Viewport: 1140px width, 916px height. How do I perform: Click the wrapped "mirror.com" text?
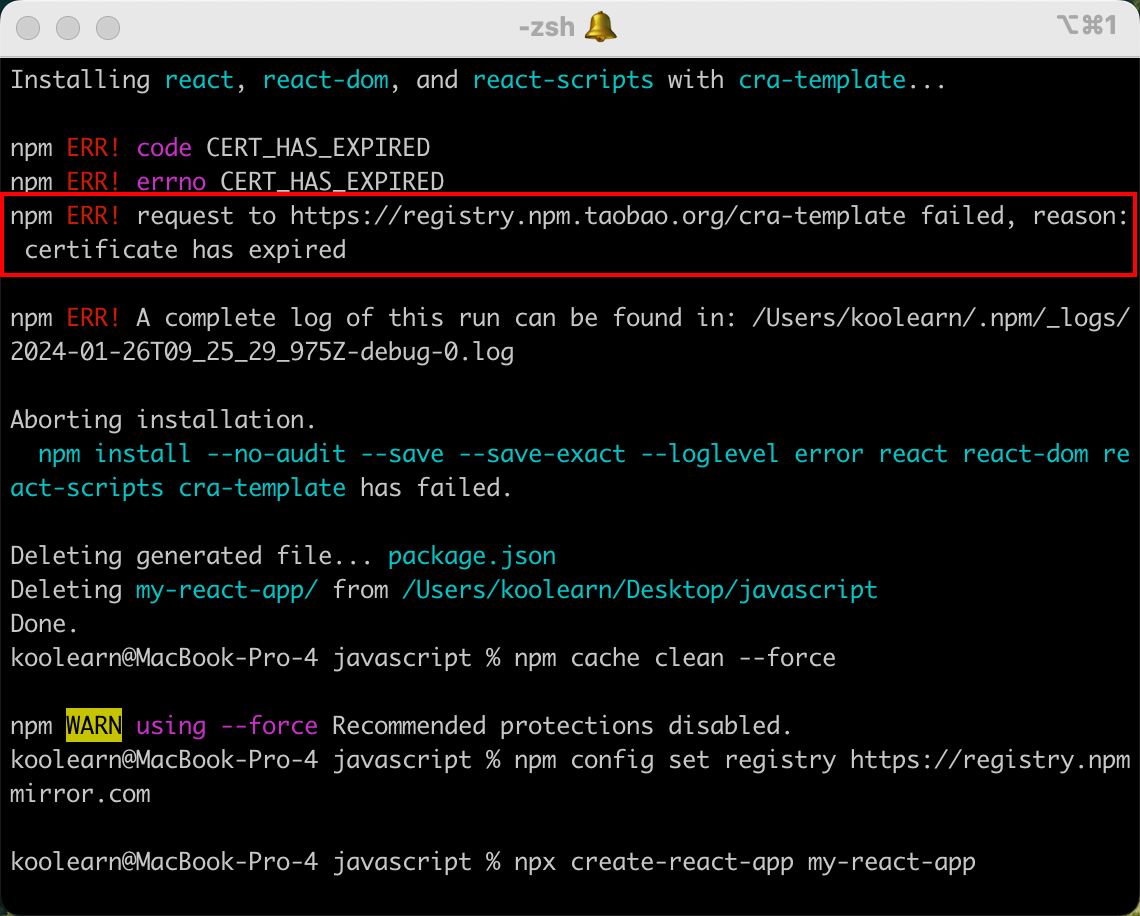tap(81, 794)
